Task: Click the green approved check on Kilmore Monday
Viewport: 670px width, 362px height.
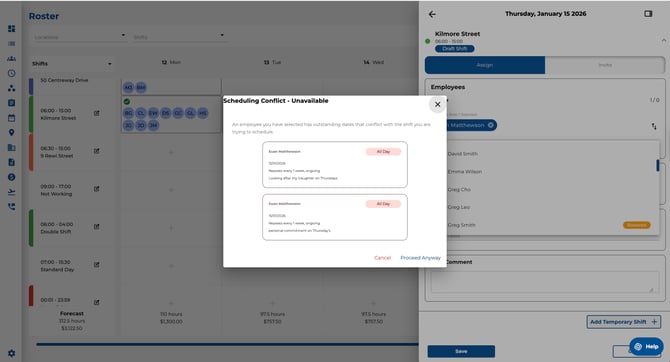Action: click(x=126, y=102)
